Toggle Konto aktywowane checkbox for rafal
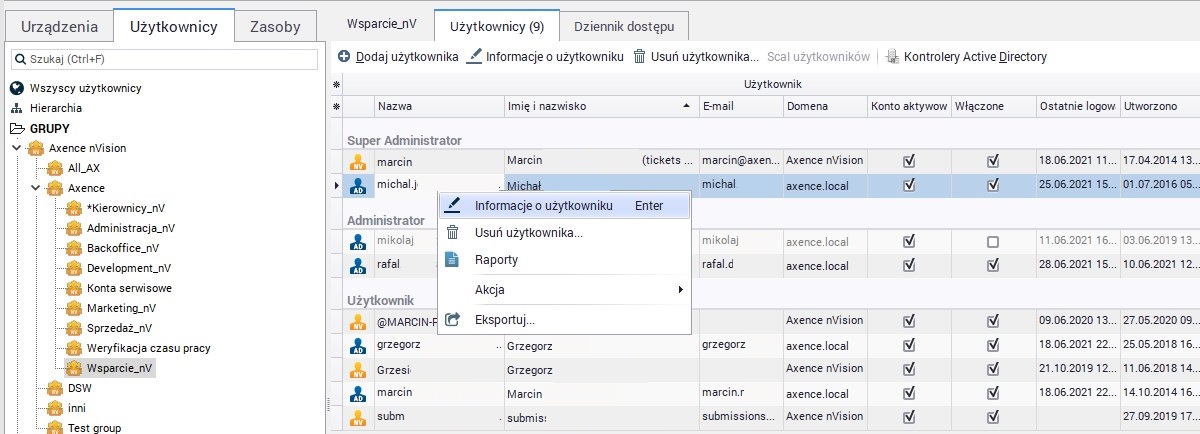Viewport: 1200px width, 434px height. (909, 266)
